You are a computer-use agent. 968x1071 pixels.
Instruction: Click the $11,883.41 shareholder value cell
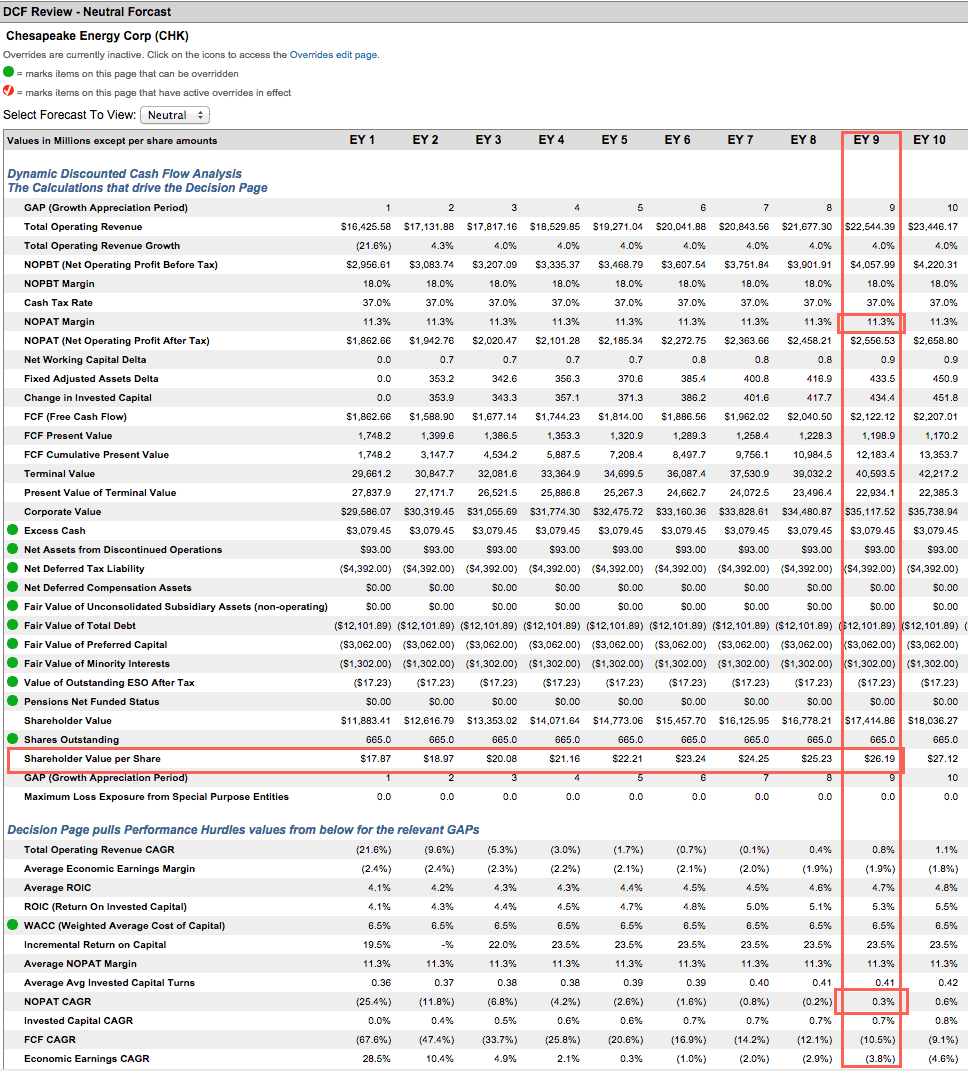point(366,721)
